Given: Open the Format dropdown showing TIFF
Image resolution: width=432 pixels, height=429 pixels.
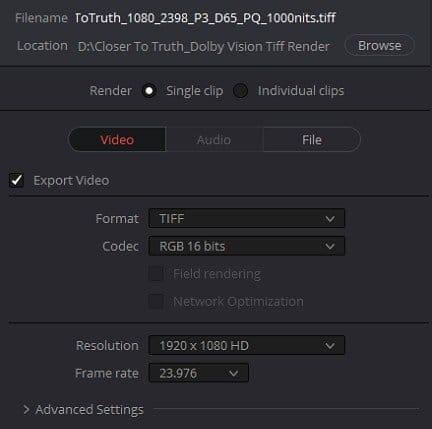Looking at the screenshot, I should coord(247,219).
